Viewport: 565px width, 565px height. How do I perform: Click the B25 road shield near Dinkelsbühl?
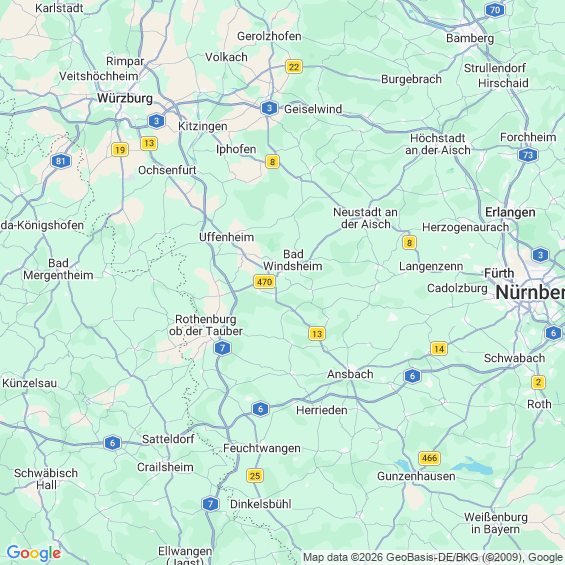click(255, 476)
